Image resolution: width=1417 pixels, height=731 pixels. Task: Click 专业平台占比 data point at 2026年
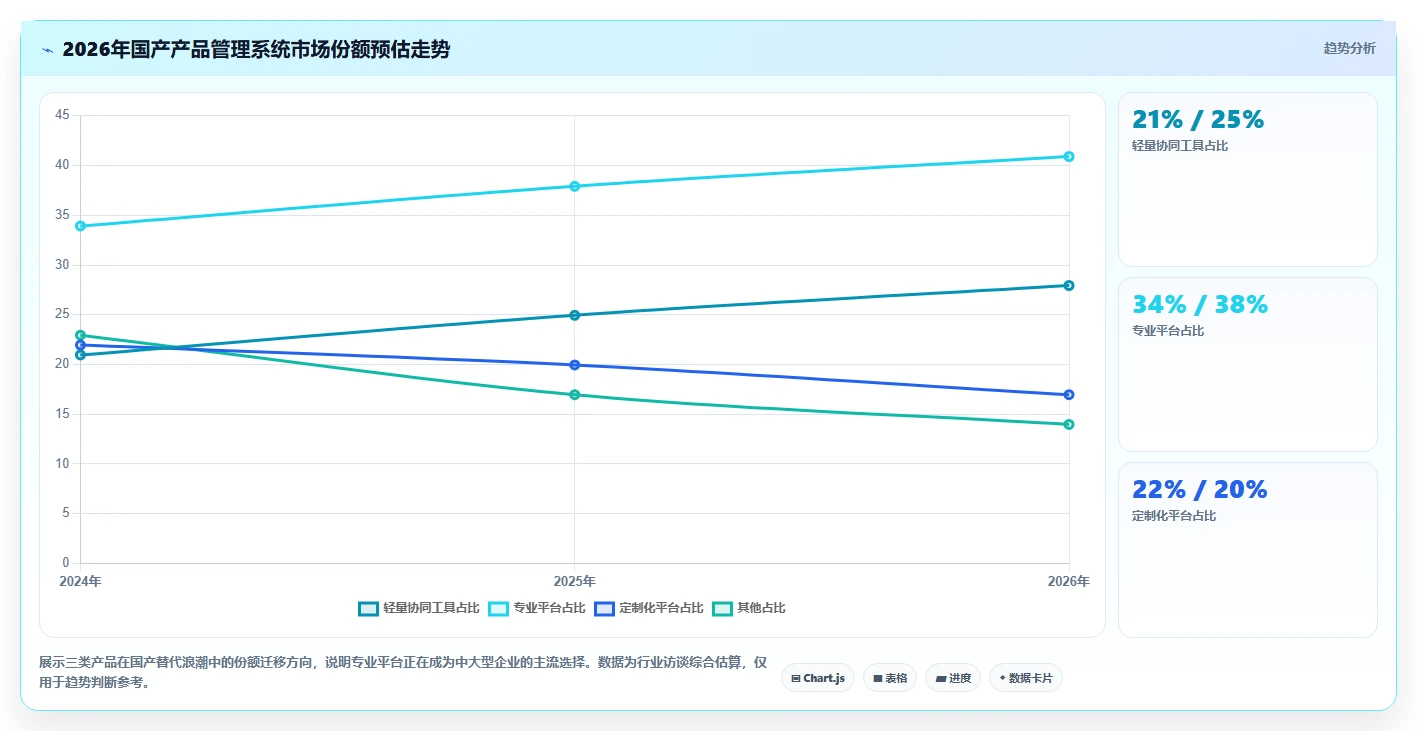click(x=1069, y=156)
